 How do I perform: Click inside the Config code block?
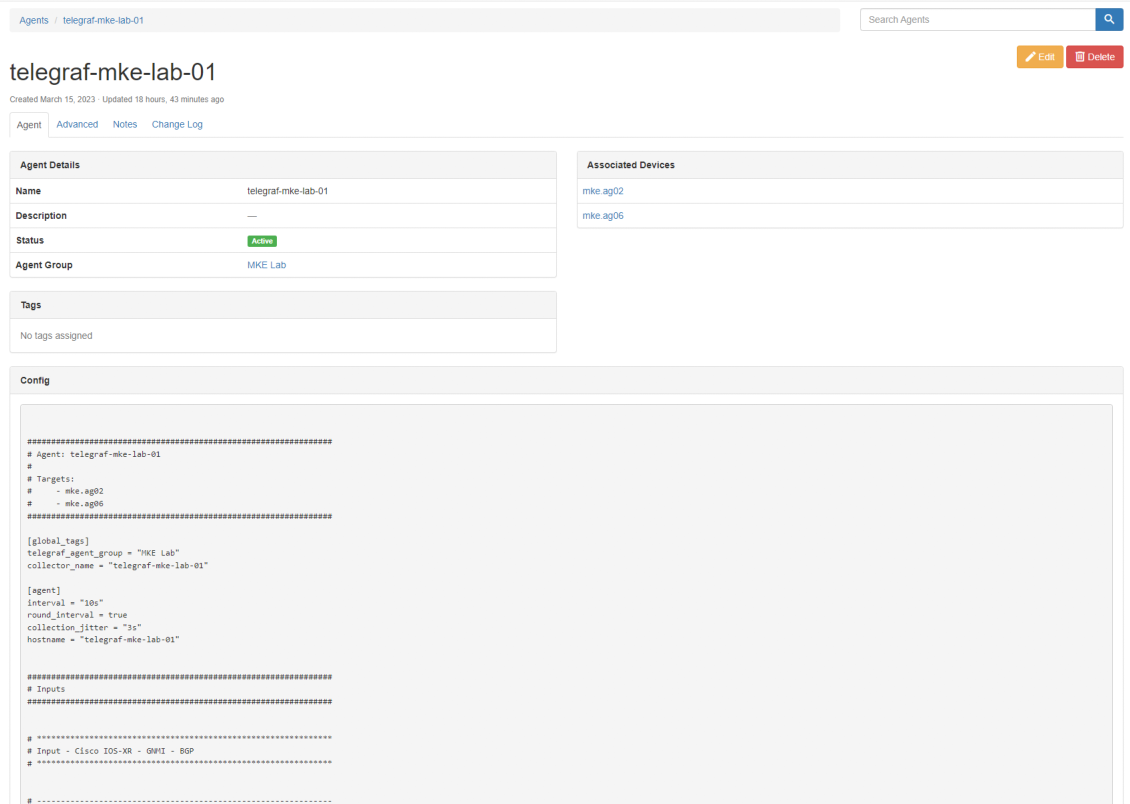[565, 600]
